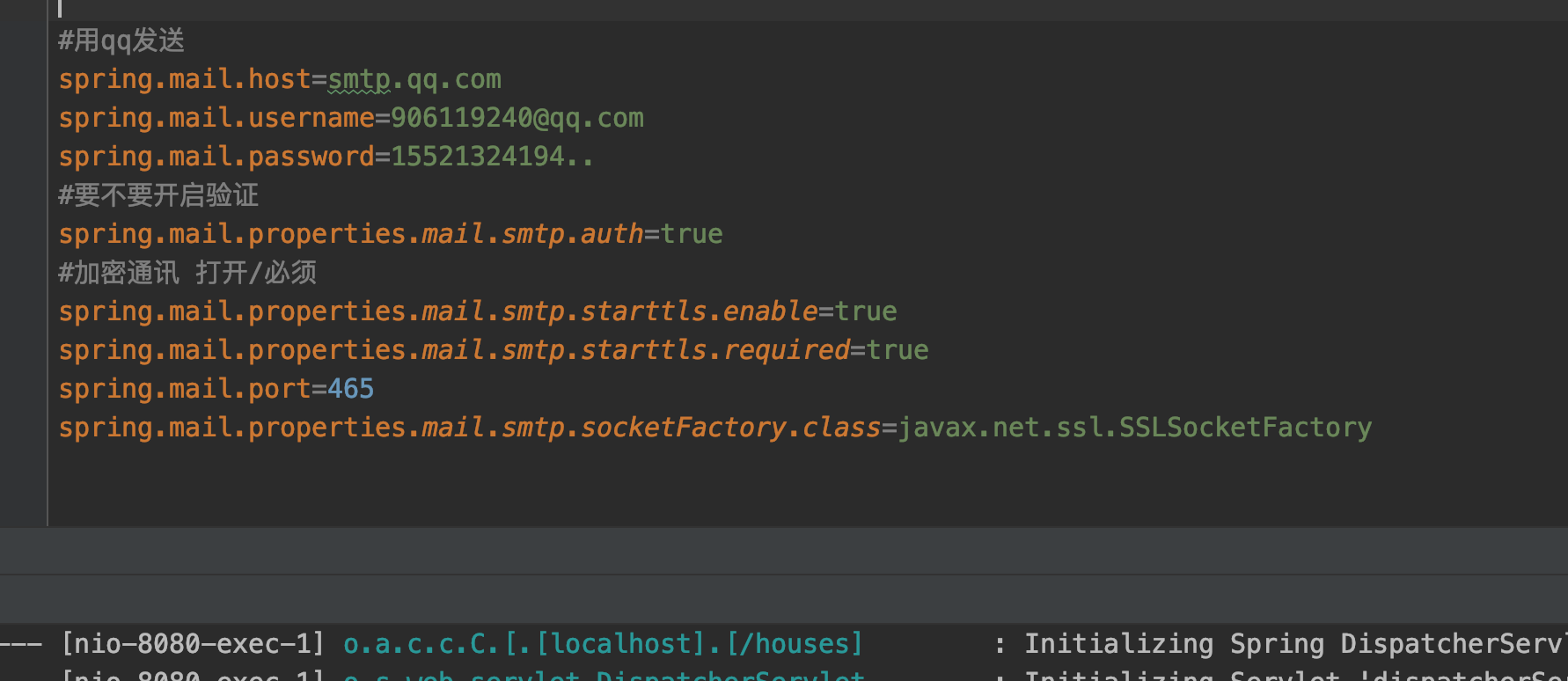
Task: Click the 'javax.net.ssl.SSLSocketFactory' value
Action: point(1135,428)
